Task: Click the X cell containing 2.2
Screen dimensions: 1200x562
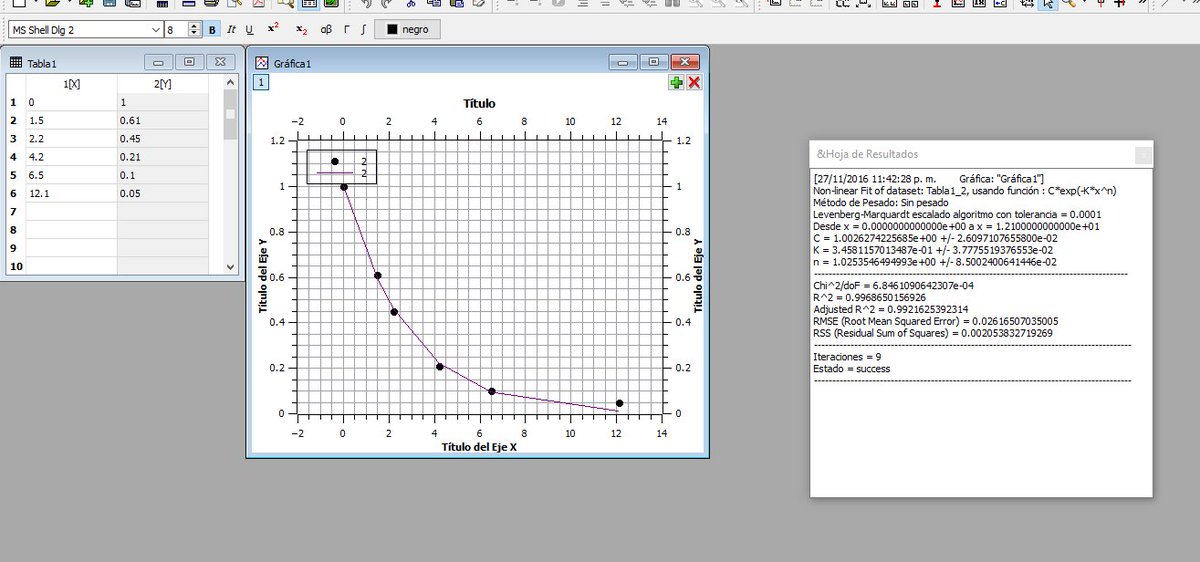Action: pyautogui.click(x=71, y=139)
